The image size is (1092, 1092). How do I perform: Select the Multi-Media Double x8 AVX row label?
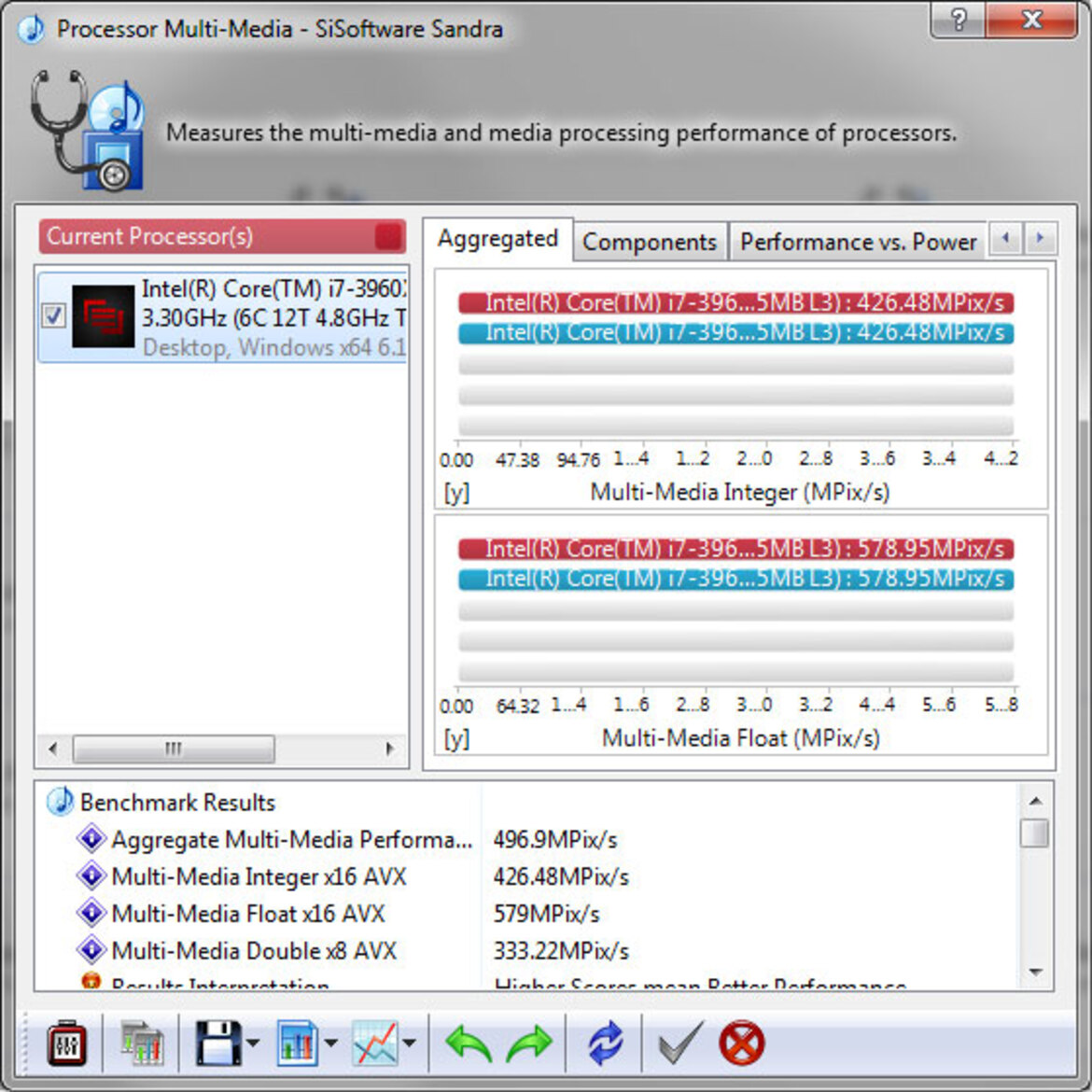pyautogui.click(x=254, y=950)
